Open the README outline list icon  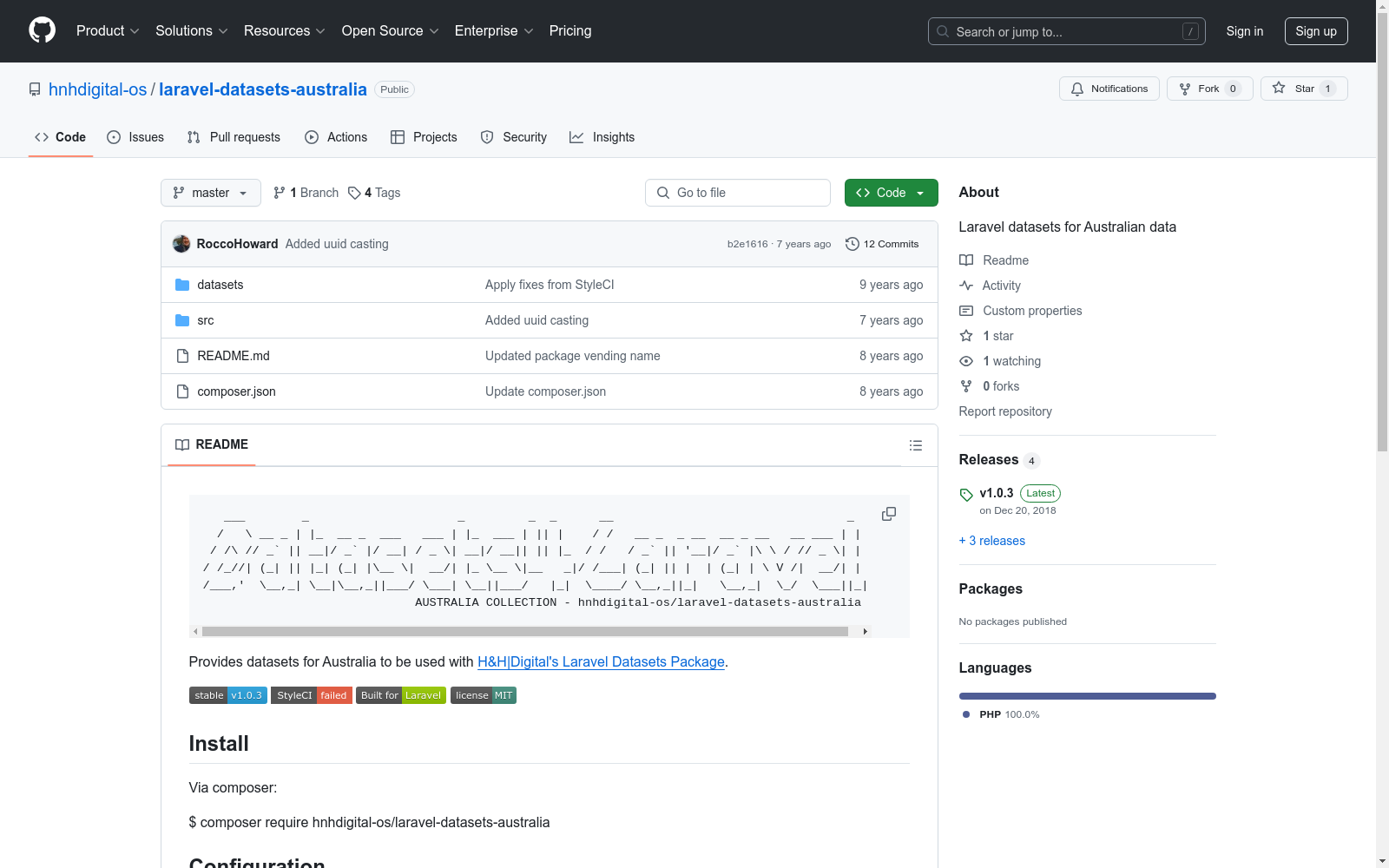coord(915,445)
